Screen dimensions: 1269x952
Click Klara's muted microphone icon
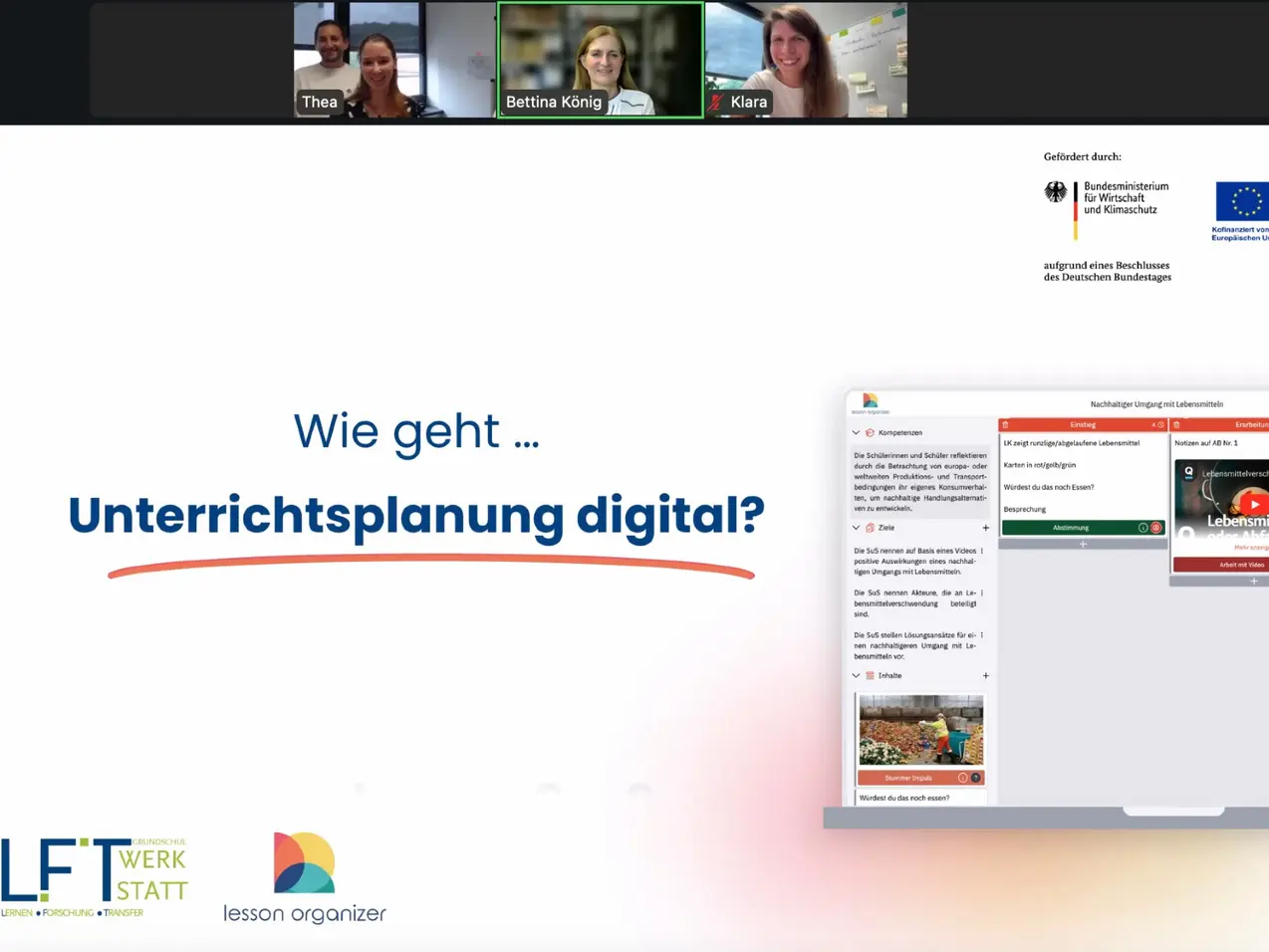tap(715, 102)
